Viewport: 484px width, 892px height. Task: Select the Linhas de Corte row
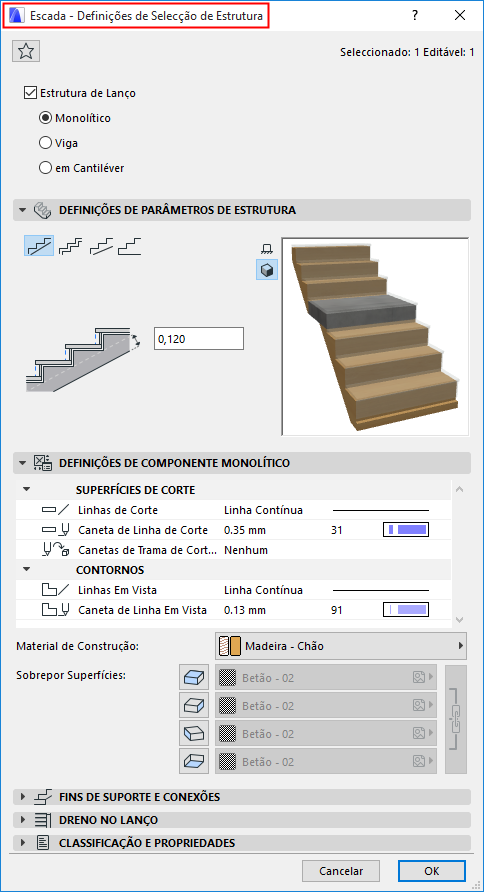[x=233, y=510]
